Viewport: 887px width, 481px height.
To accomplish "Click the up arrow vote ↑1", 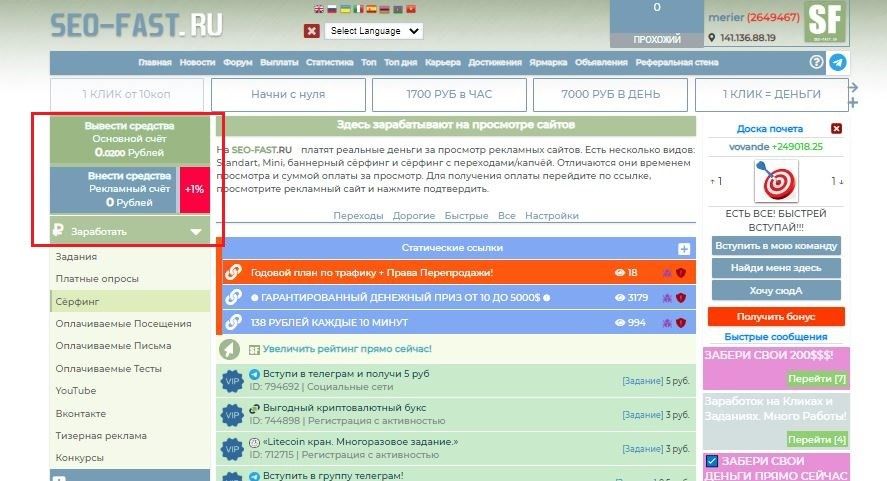I will click(716, 181).
